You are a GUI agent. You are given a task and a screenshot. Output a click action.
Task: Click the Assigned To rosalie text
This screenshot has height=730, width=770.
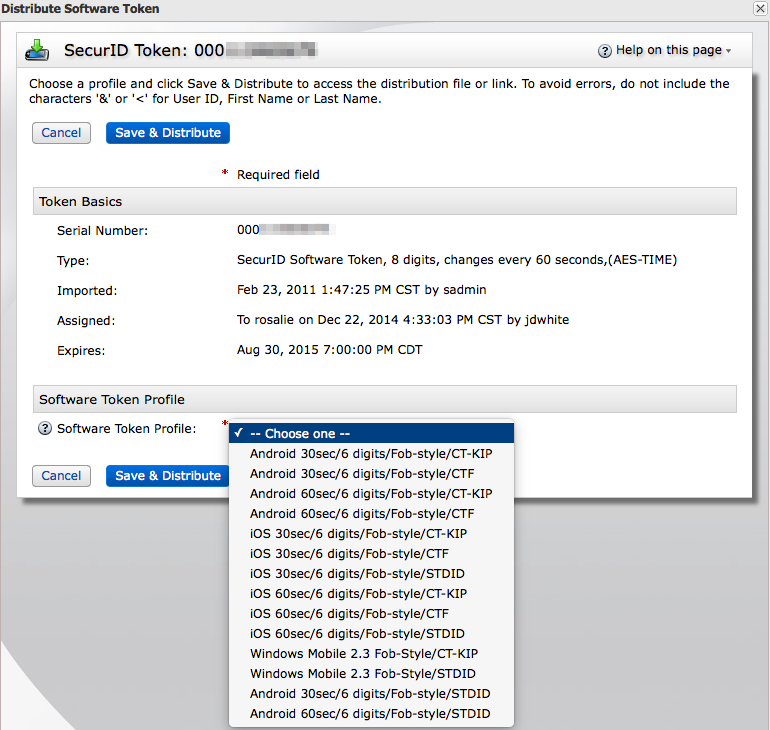coord(403,320)
